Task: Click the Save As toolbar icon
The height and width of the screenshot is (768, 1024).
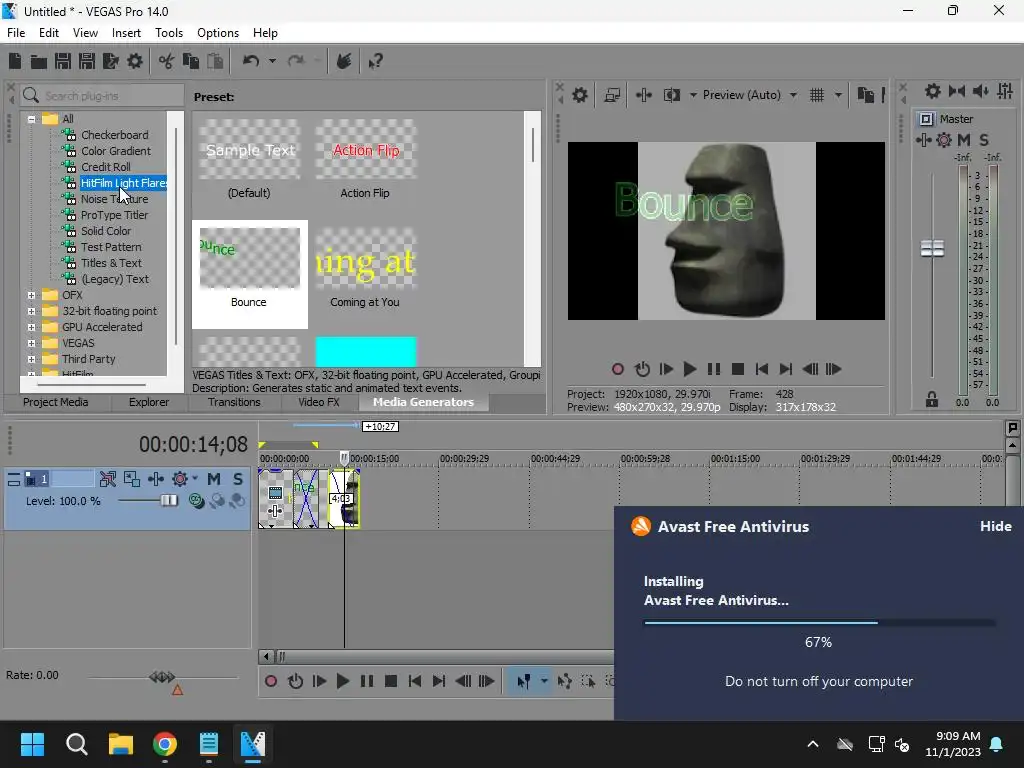Action: 87,61
